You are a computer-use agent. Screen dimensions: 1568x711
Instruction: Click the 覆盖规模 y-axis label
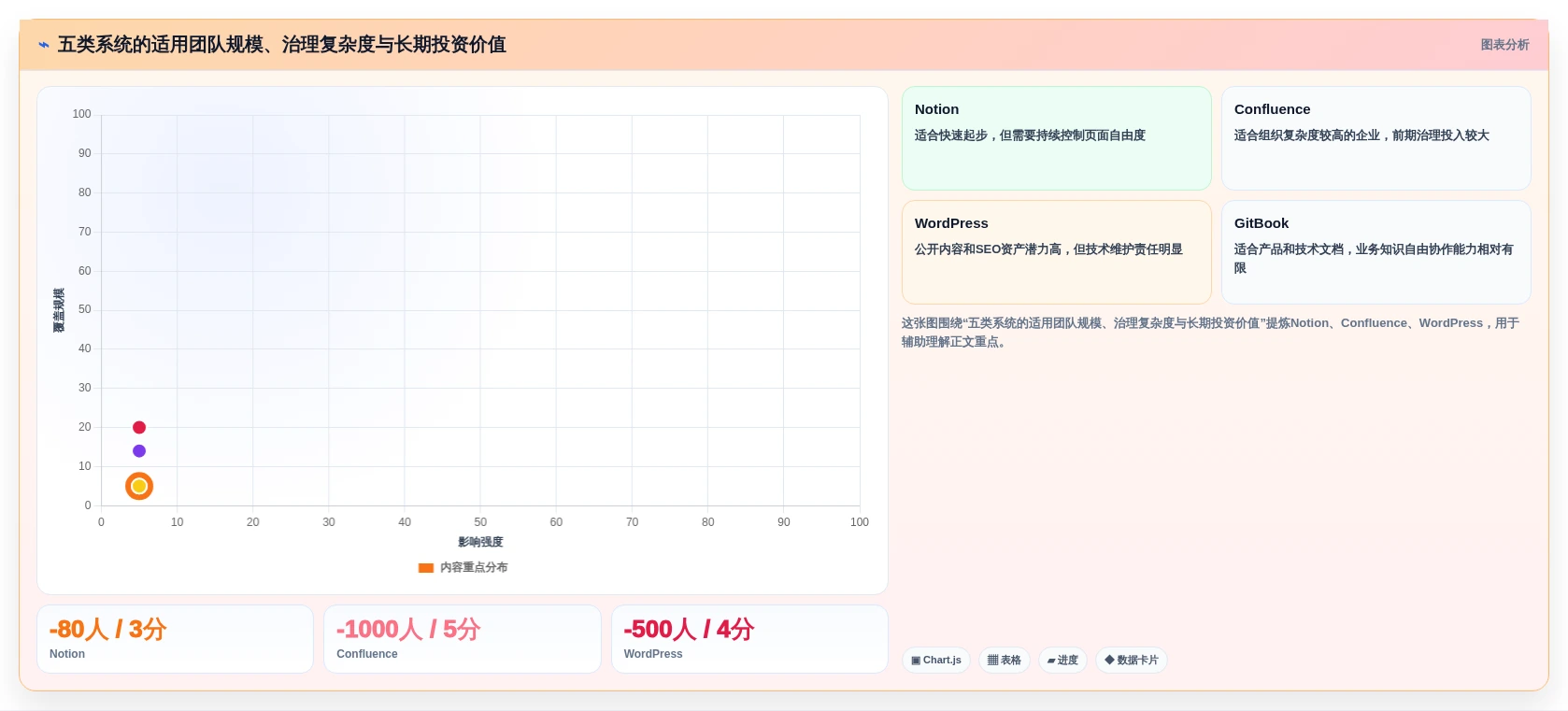point(59,310)
